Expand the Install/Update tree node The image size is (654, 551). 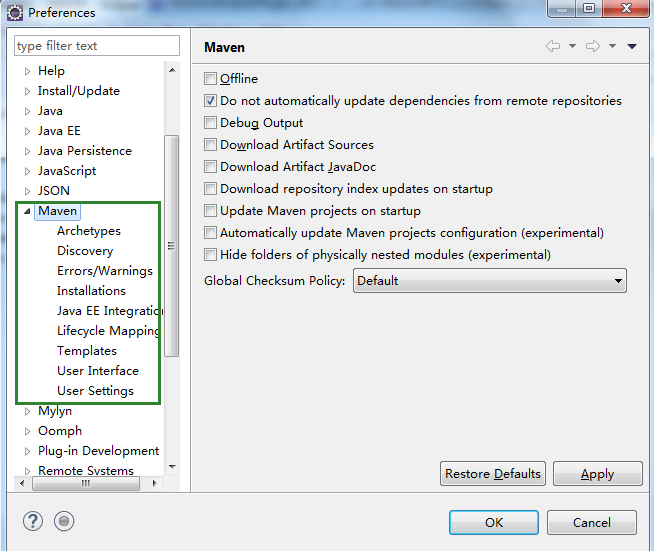click(x=27, y=91)
